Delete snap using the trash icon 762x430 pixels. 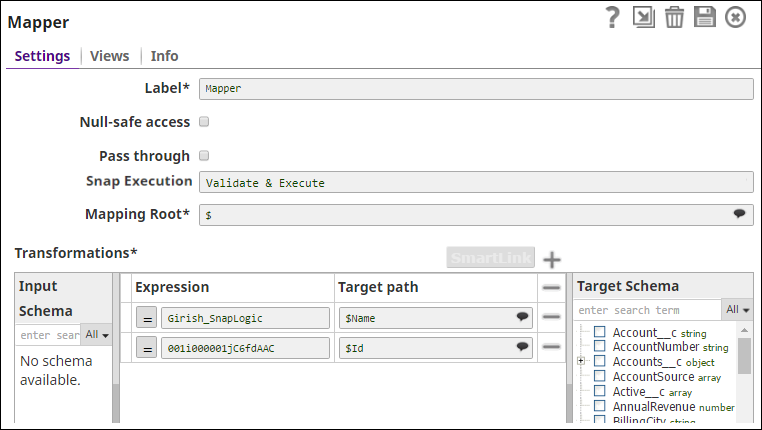tap(674, 17)
